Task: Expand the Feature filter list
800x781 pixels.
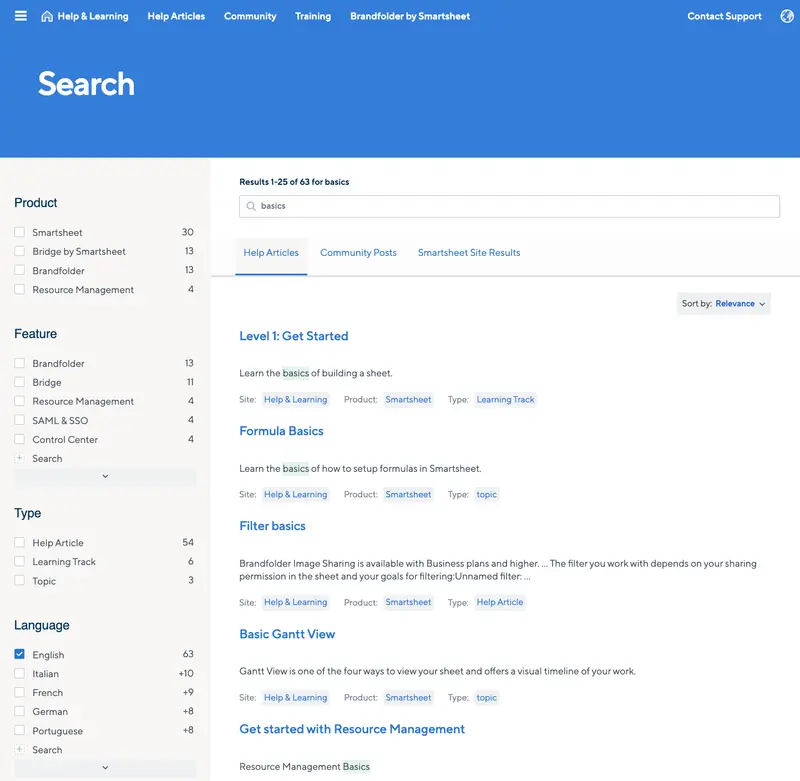Action: coord(104,477)
